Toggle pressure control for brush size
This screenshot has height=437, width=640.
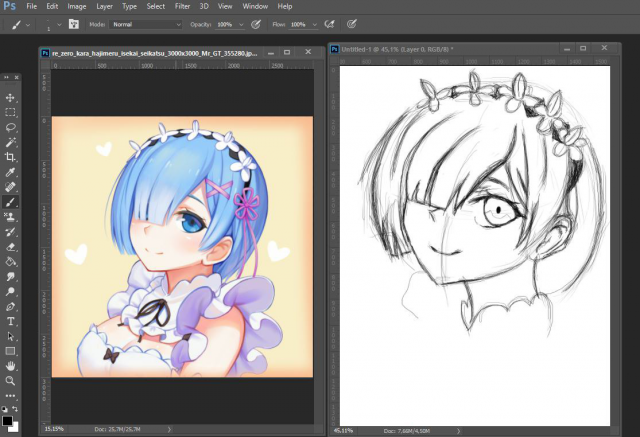[351, 24]
